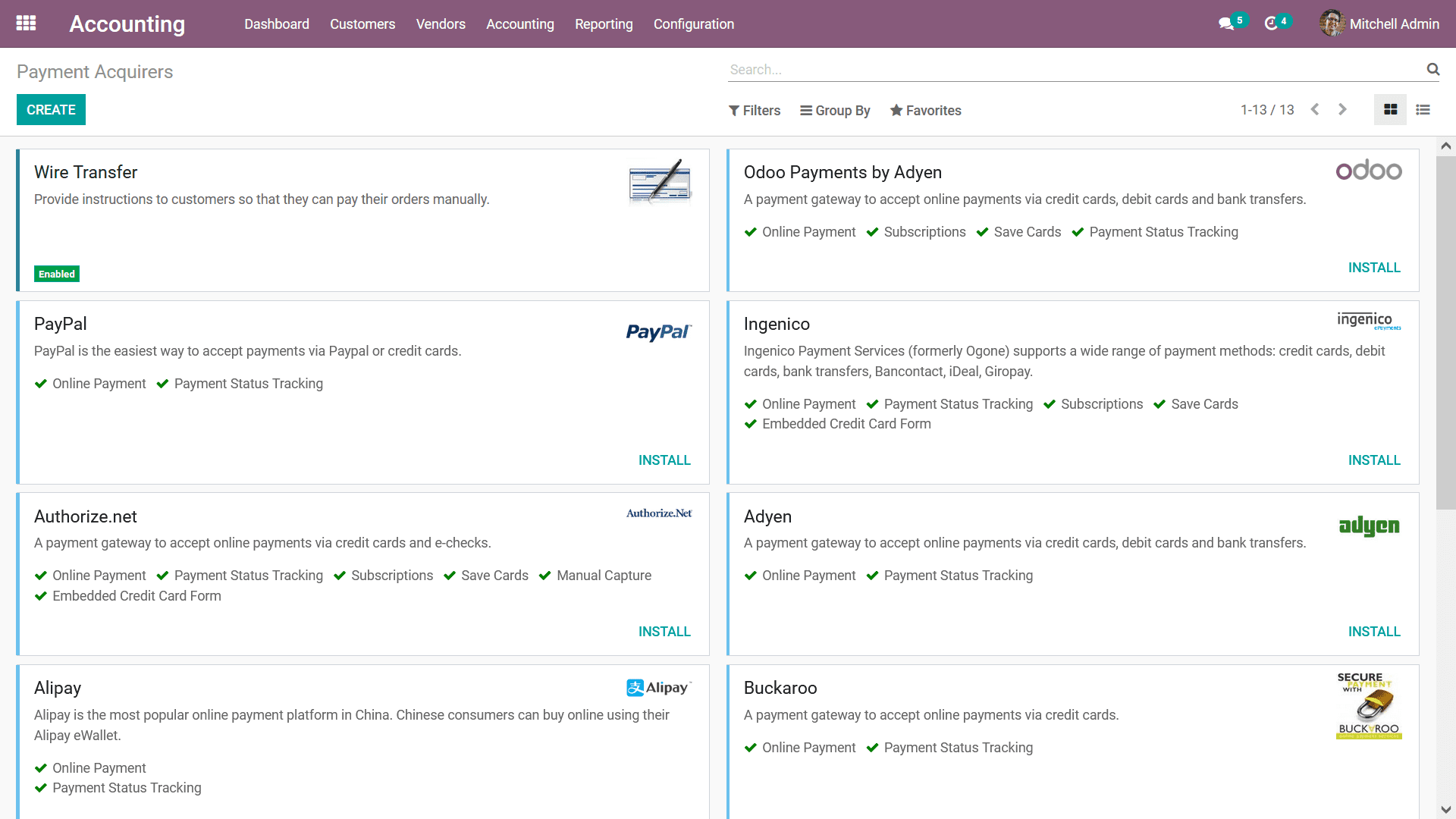1456x819 pixels.
Task: Switch to kanban view icon
Action: (1390, 110)
